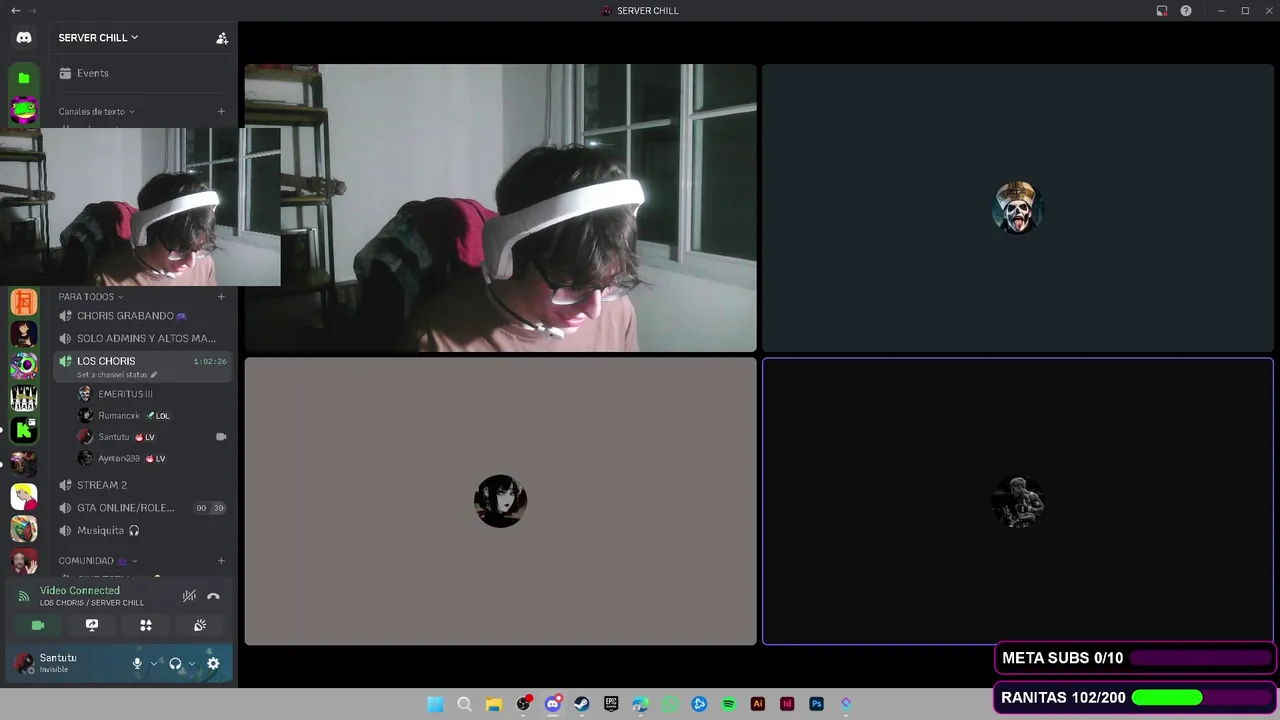Focus the boxer avatar call tile
Viewport: 1280px width, 720px height.
pos(1017,501)
